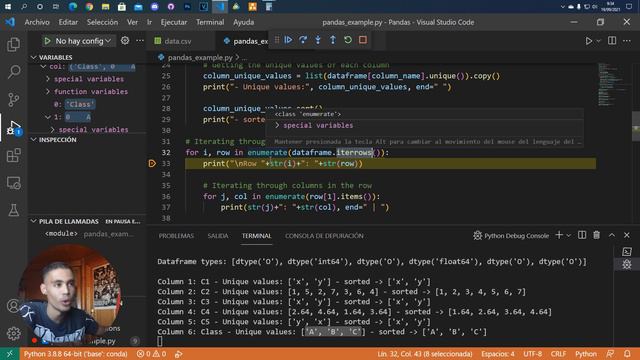This screenshot has height=360, width=640.
Task: Open the Terminal menu
Action: 210,22
